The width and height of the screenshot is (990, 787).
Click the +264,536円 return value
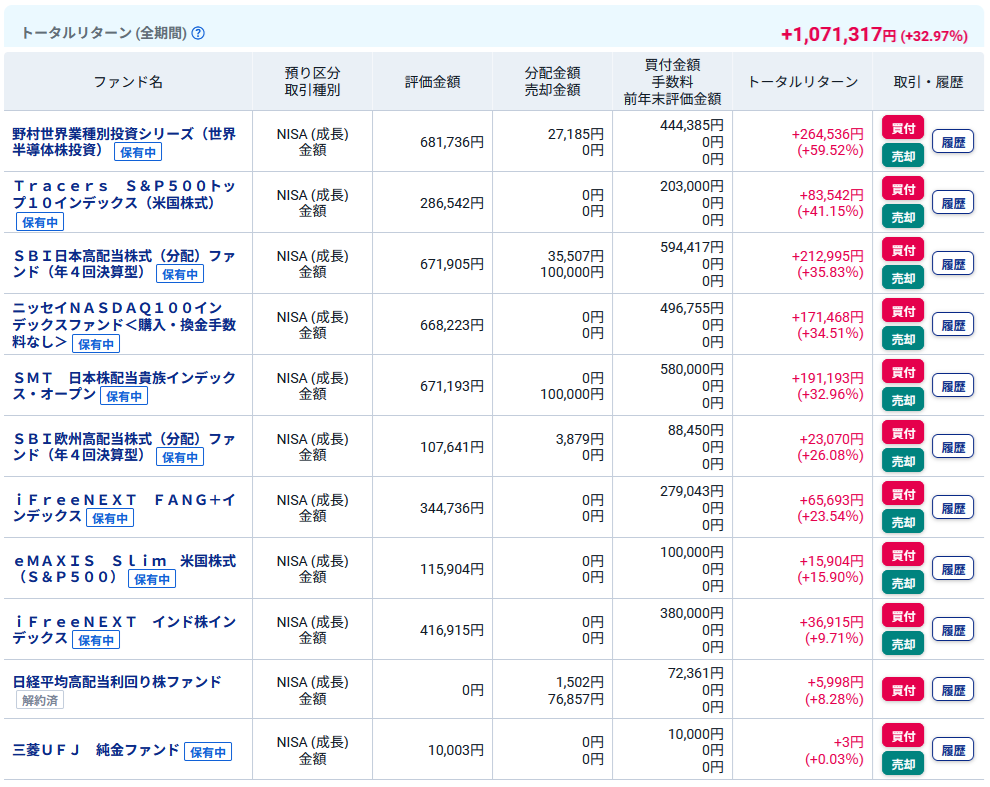(827, 134)
